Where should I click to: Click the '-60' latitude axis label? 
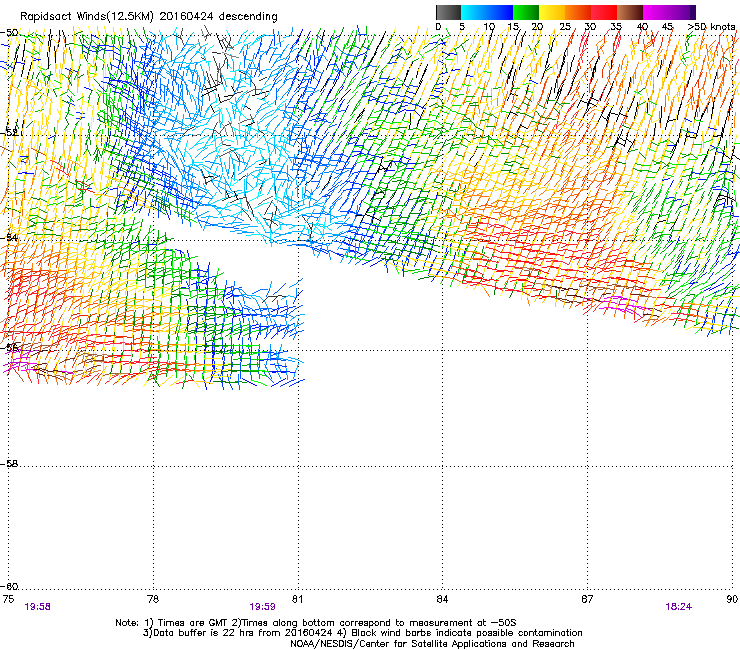point(9,587)
